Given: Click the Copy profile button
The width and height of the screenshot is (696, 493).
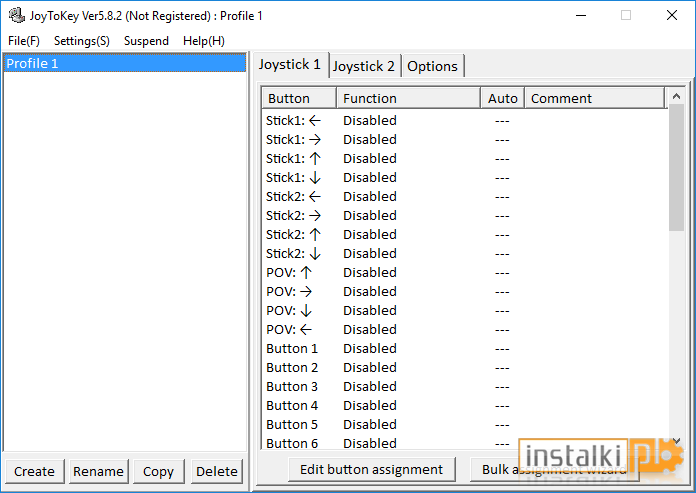Looking at the screenshot, I should tap(158, 471).
